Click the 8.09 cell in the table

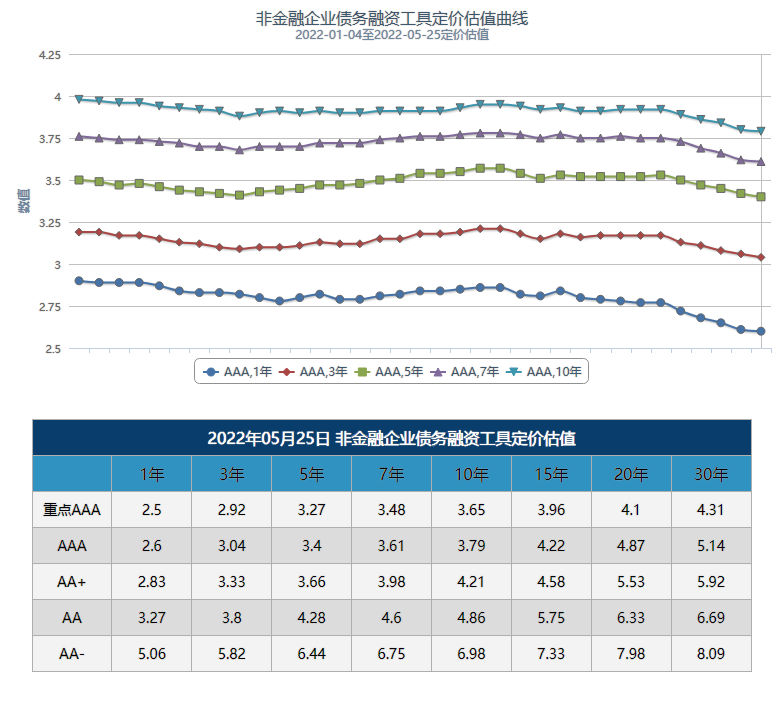coord(711,654)
